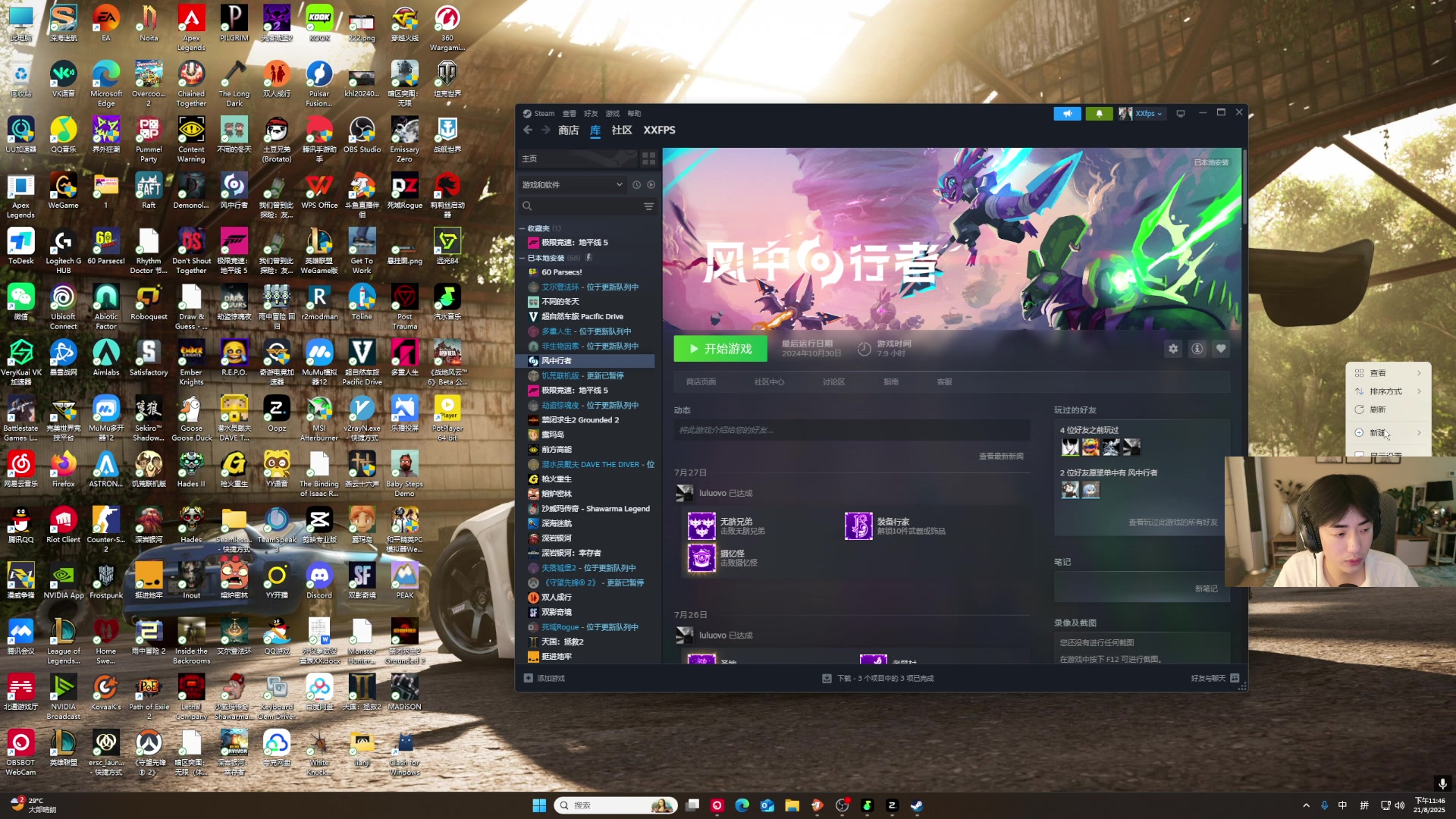Viewport: 1456px width, 819px height.
Task: Click Steam announcements megaphone icon
Action: (1067, 114)
